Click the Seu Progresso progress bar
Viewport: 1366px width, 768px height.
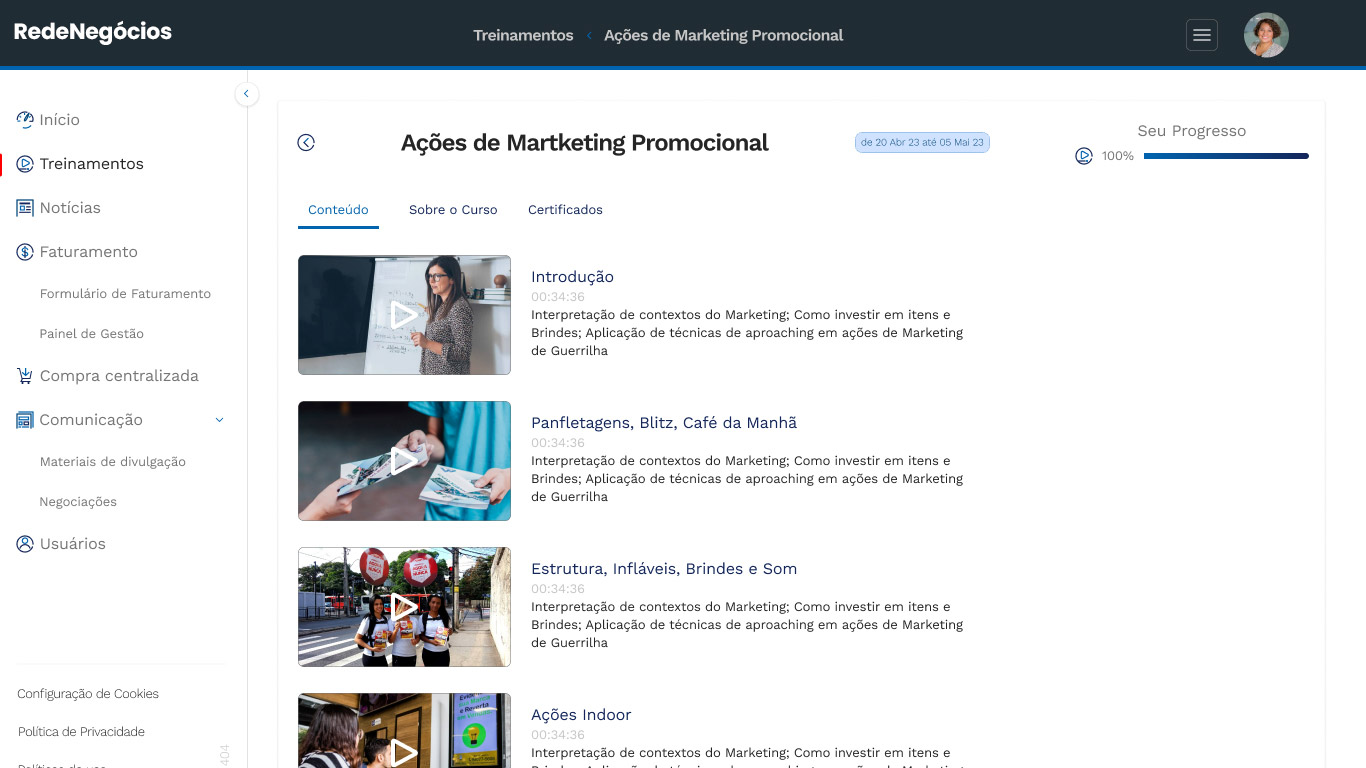[x=1226, y=156]
